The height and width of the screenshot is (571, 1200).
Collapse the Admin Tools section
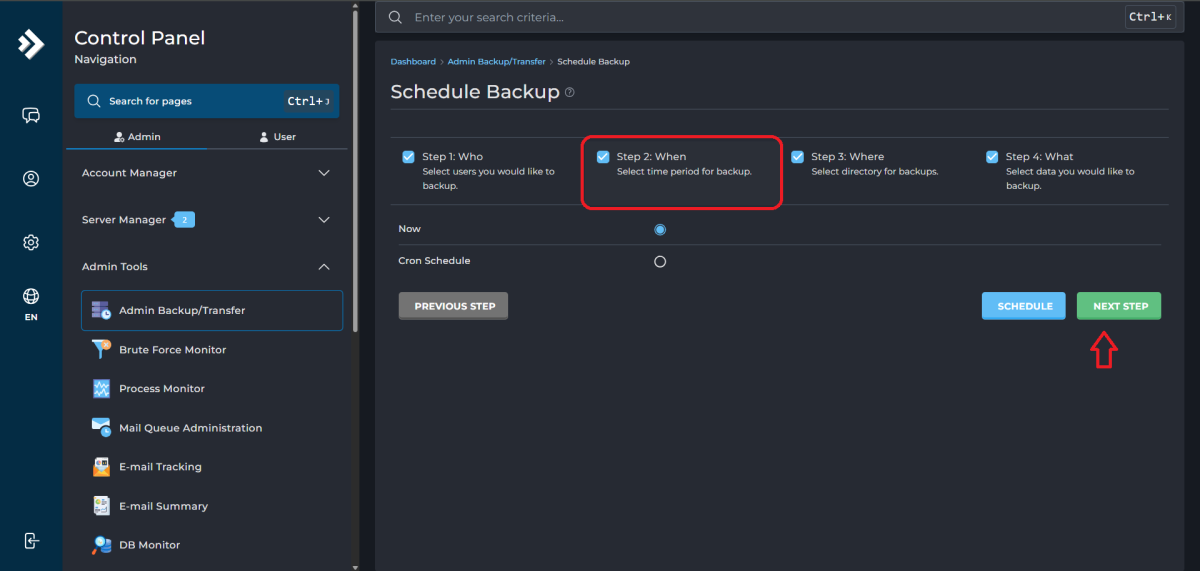click(x=205, y=267)
